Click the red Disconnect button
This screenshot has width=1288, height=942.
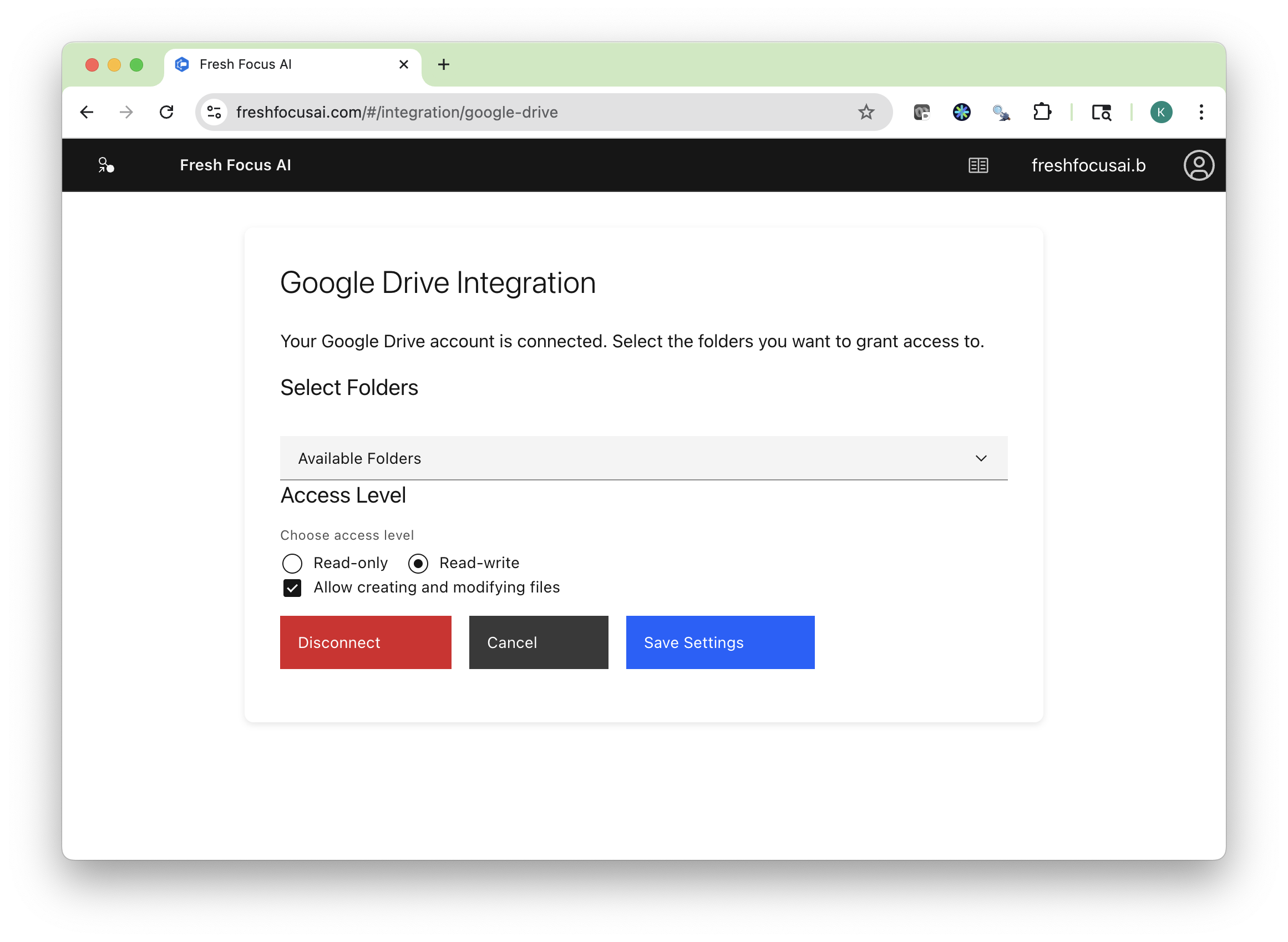(x=366, y=642)
